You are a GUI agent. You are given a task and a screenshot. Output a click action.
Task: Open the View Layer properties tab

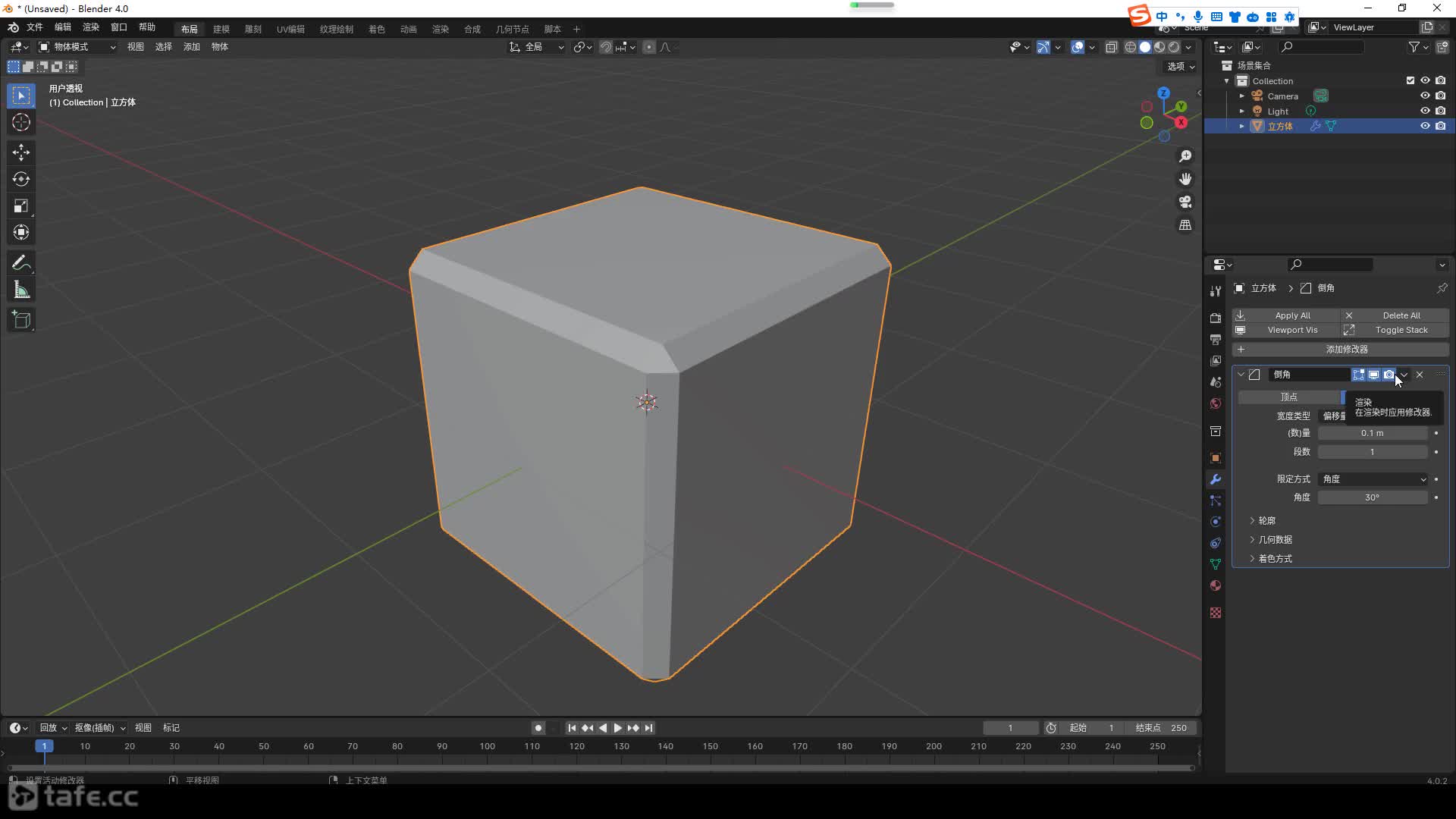(x=1216, y=361)
